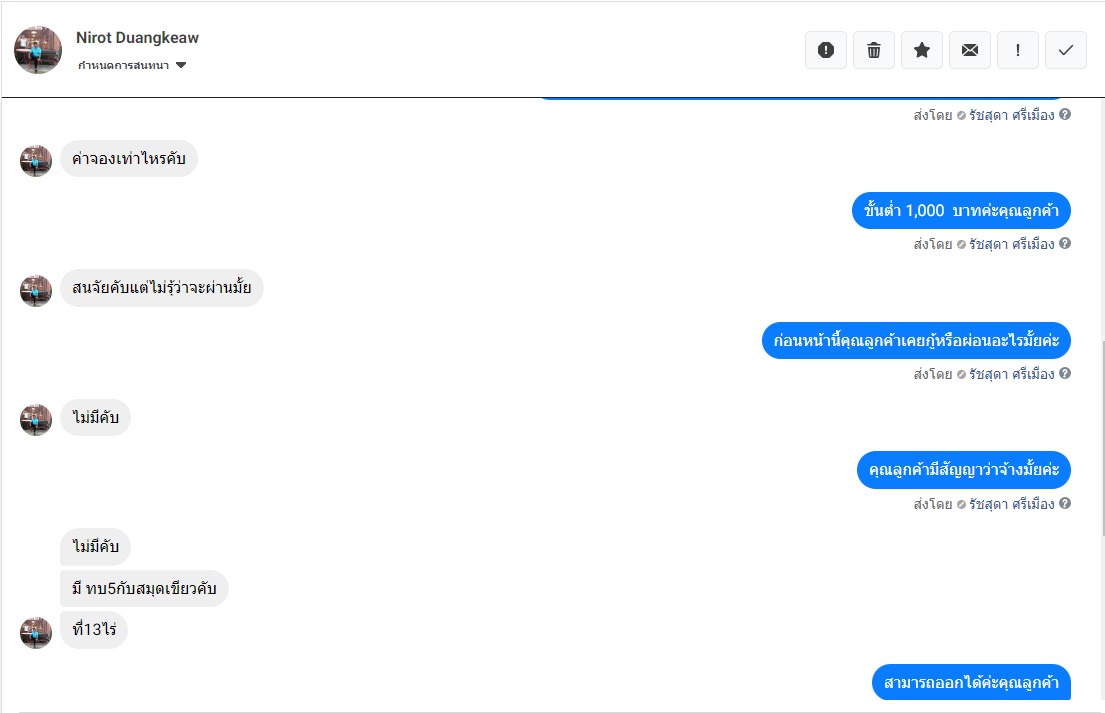Flag conversation with the plain exclamation button

tap(1018, 50)
